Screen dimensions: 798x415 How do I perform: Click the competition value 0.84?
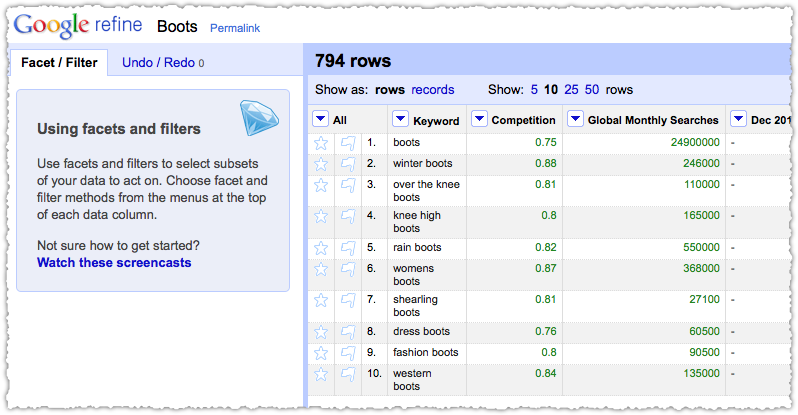point(546,373)
